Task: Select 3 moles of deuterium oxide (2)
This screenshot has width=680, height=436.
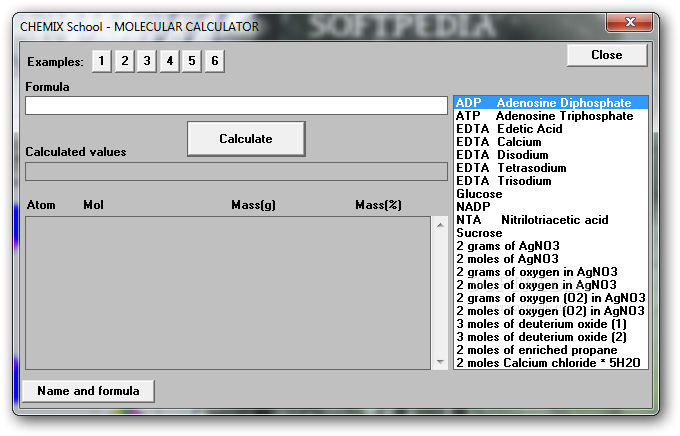Action: coord(551,337)
